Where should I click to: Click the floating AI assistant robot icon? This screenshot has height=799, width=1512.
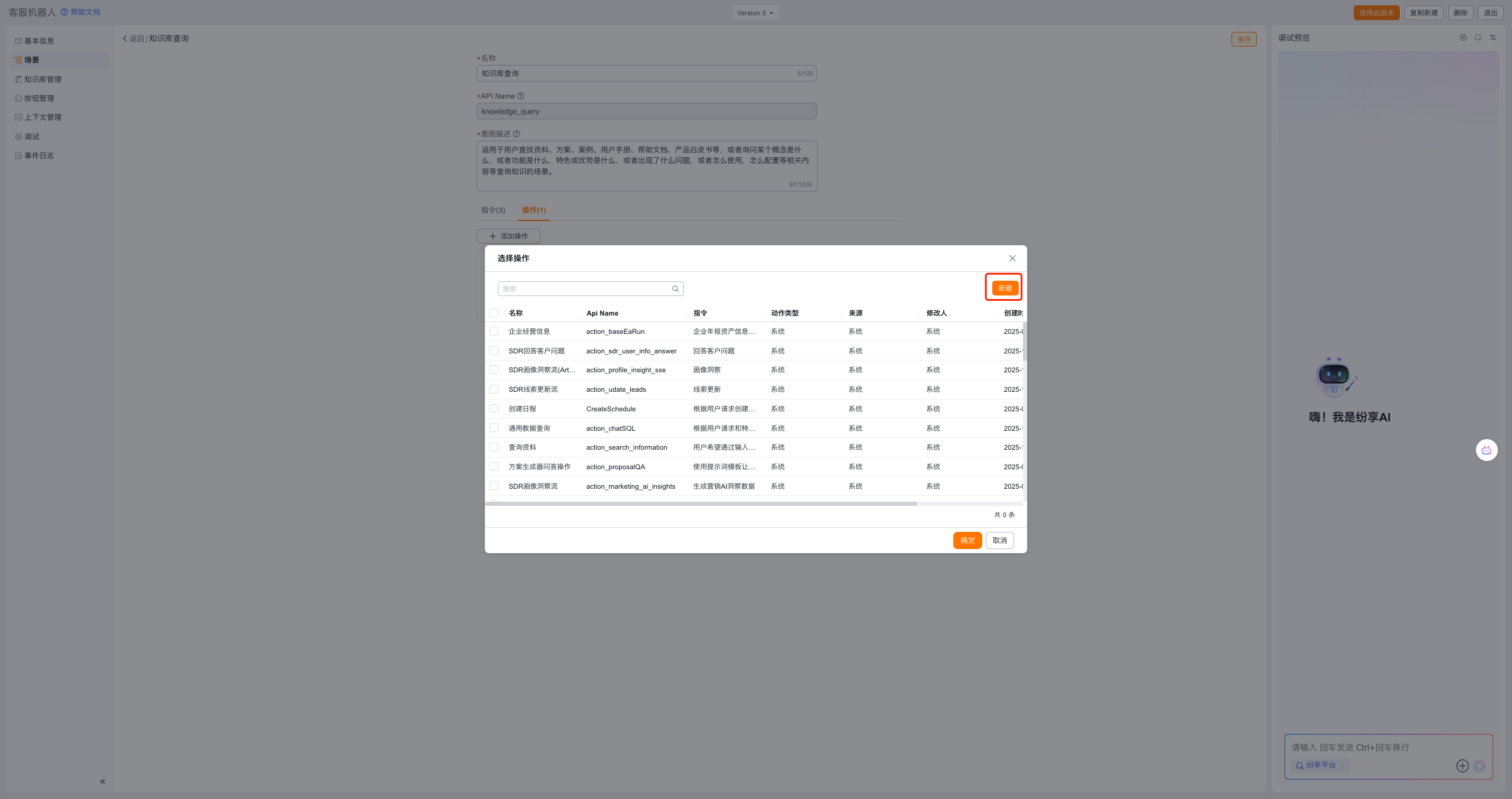[x=1486, y=450]
